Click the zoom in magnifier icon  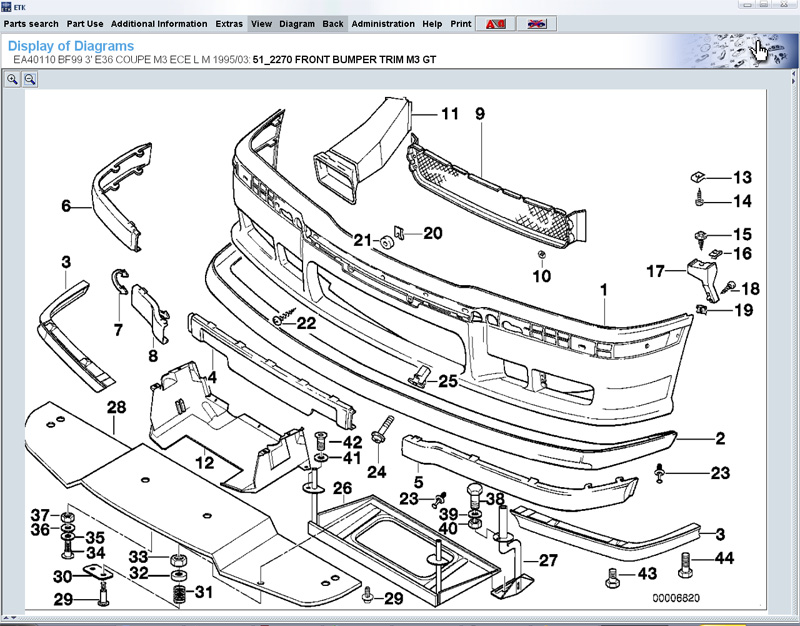14,79
